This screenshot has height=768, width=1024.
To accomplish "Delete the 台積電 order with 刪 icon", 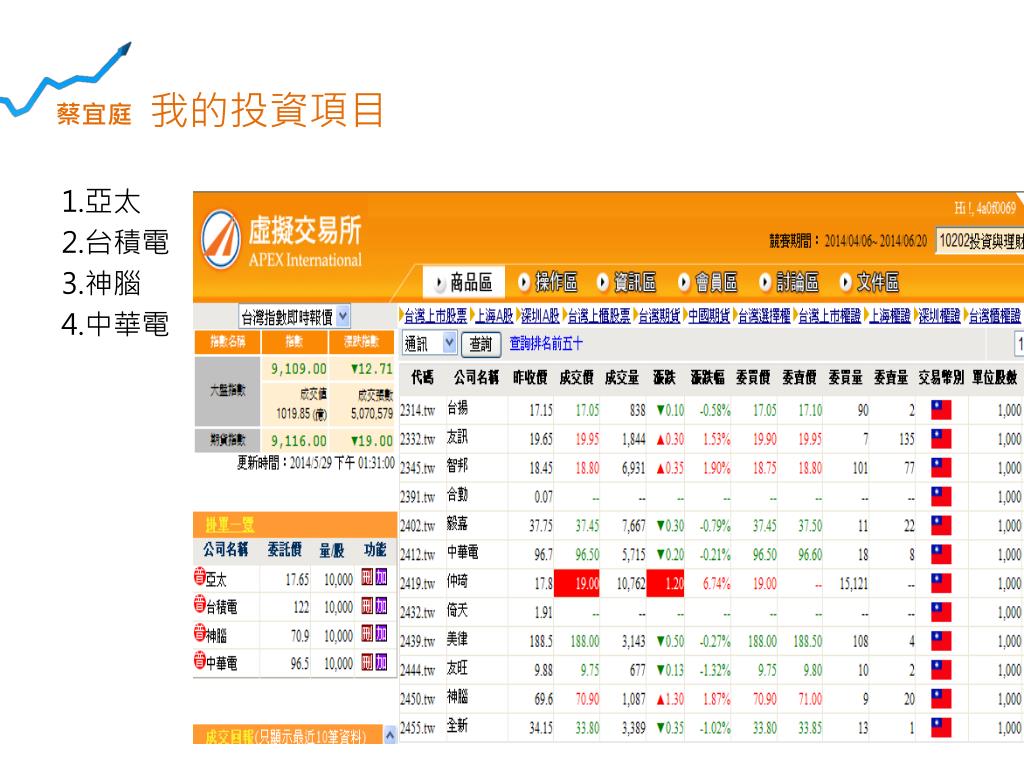I will 368,605.
